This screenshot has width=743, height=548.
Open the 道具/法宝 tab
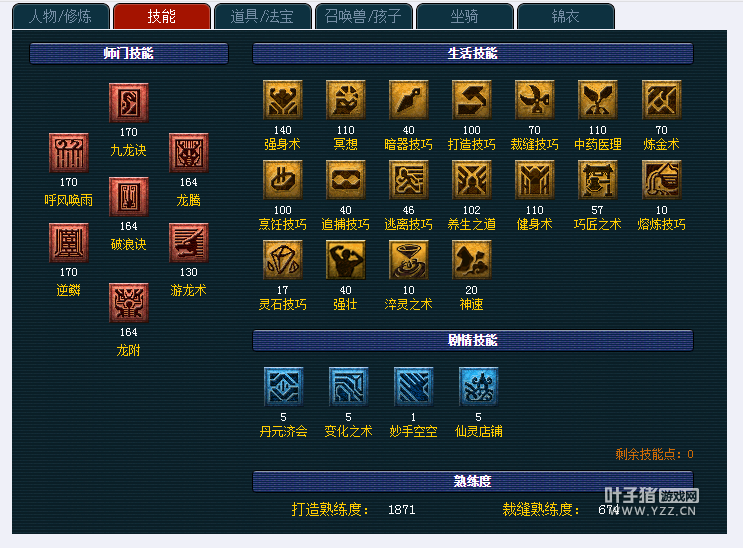(x=263, y=17)
